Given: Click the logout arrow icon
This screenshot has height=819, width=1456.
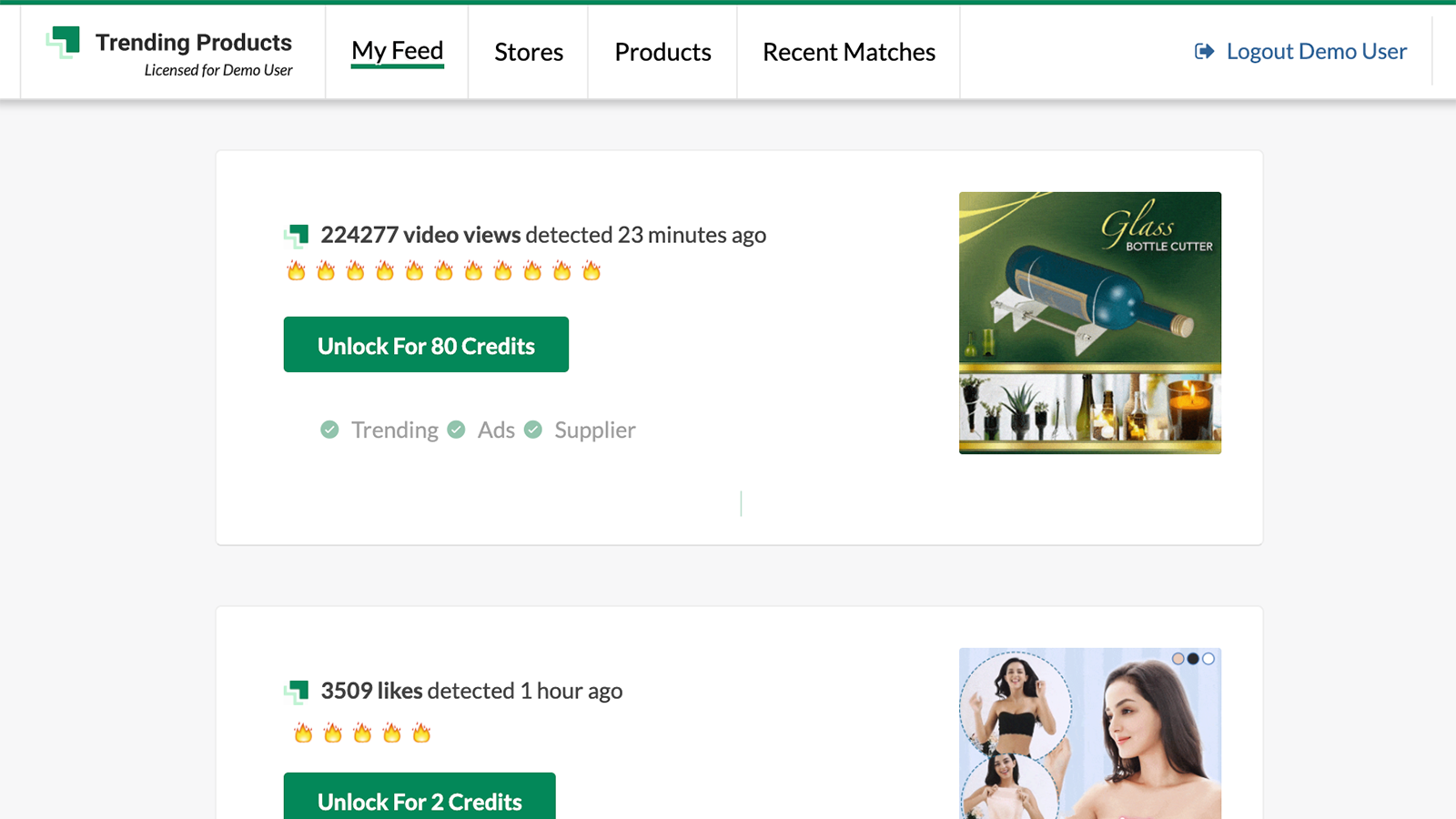Looking at the screenshot, I should (x=1204, y=52).
